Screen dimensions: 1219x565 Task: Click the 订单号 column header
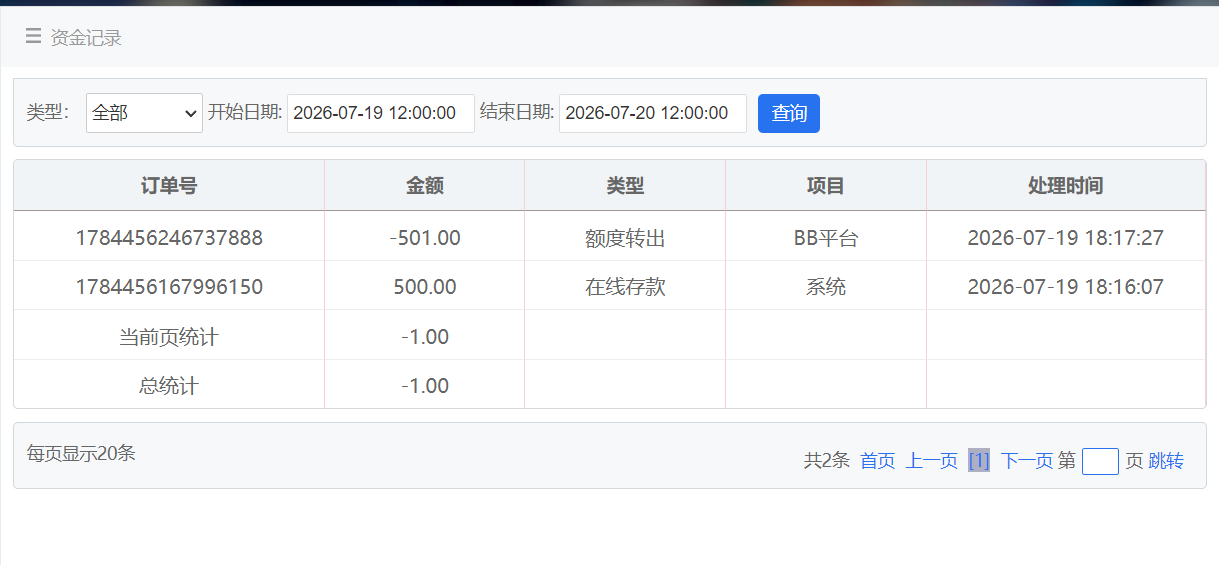coord(169,186)
